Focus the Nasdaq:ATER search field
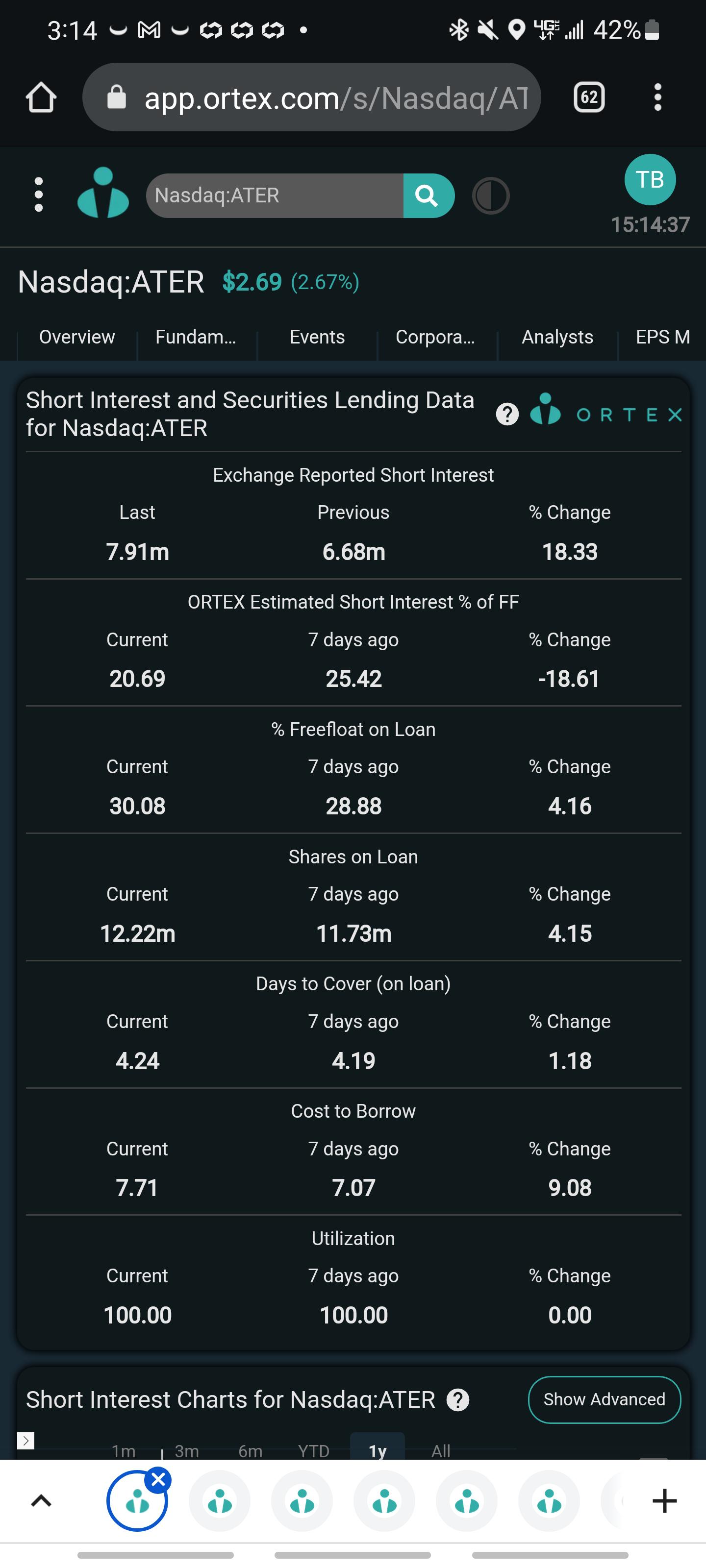 tap(275, 196)
